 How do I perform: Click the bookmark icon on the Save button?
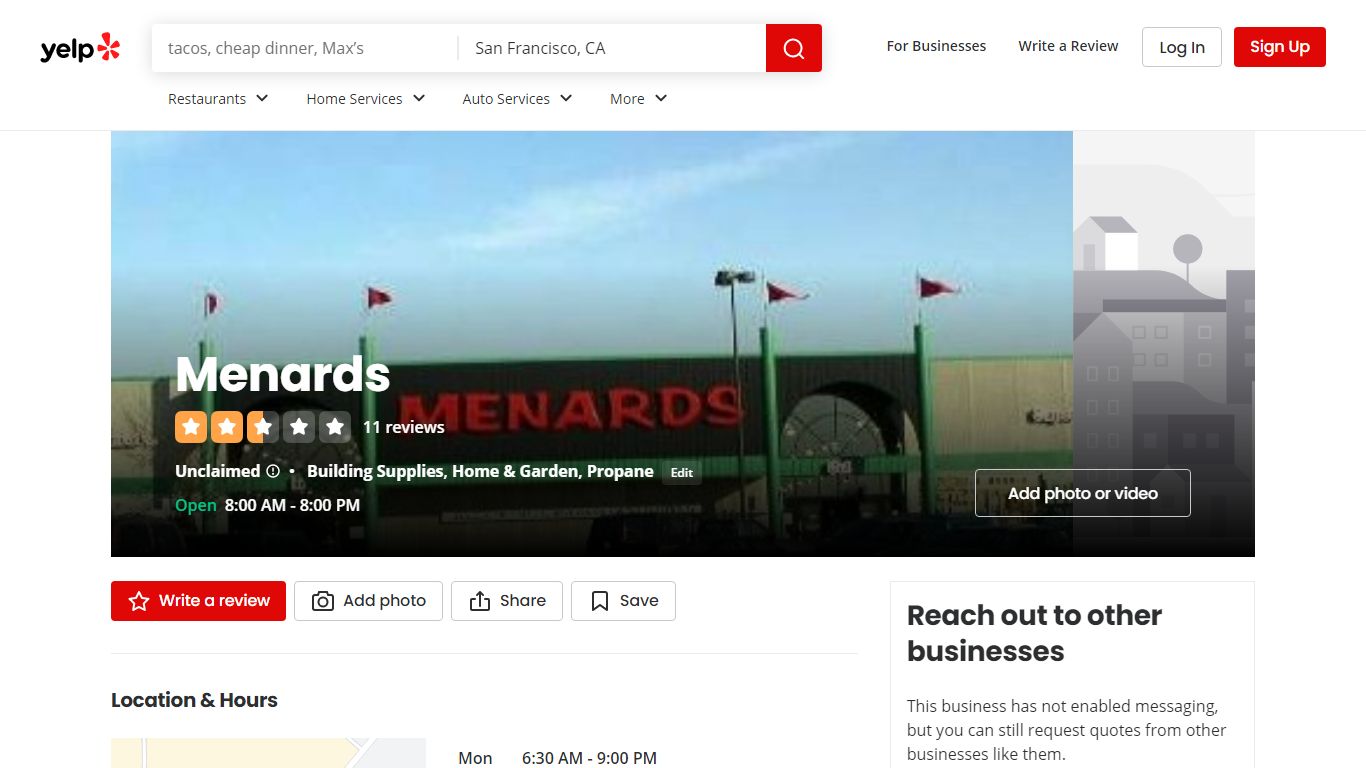point(600,601)
